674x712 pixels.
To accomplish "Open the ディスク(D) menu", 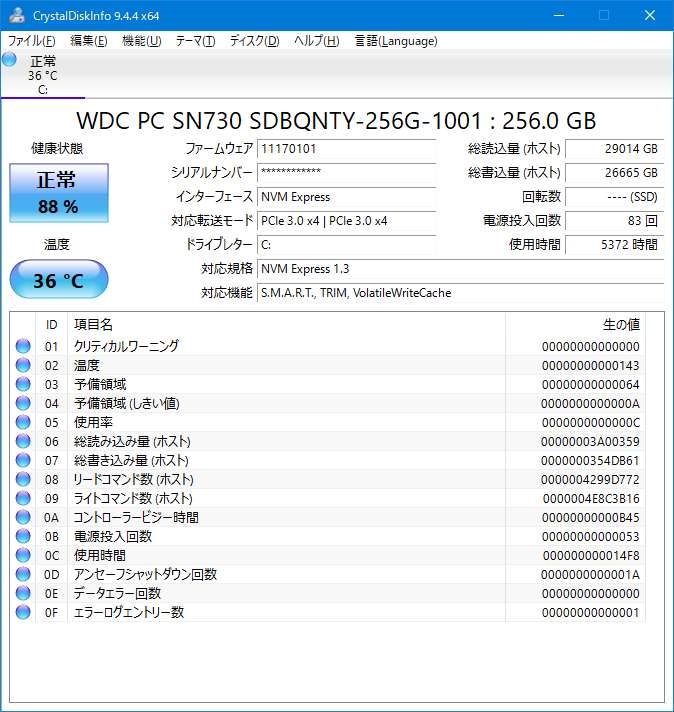I will tap(254, 41).
